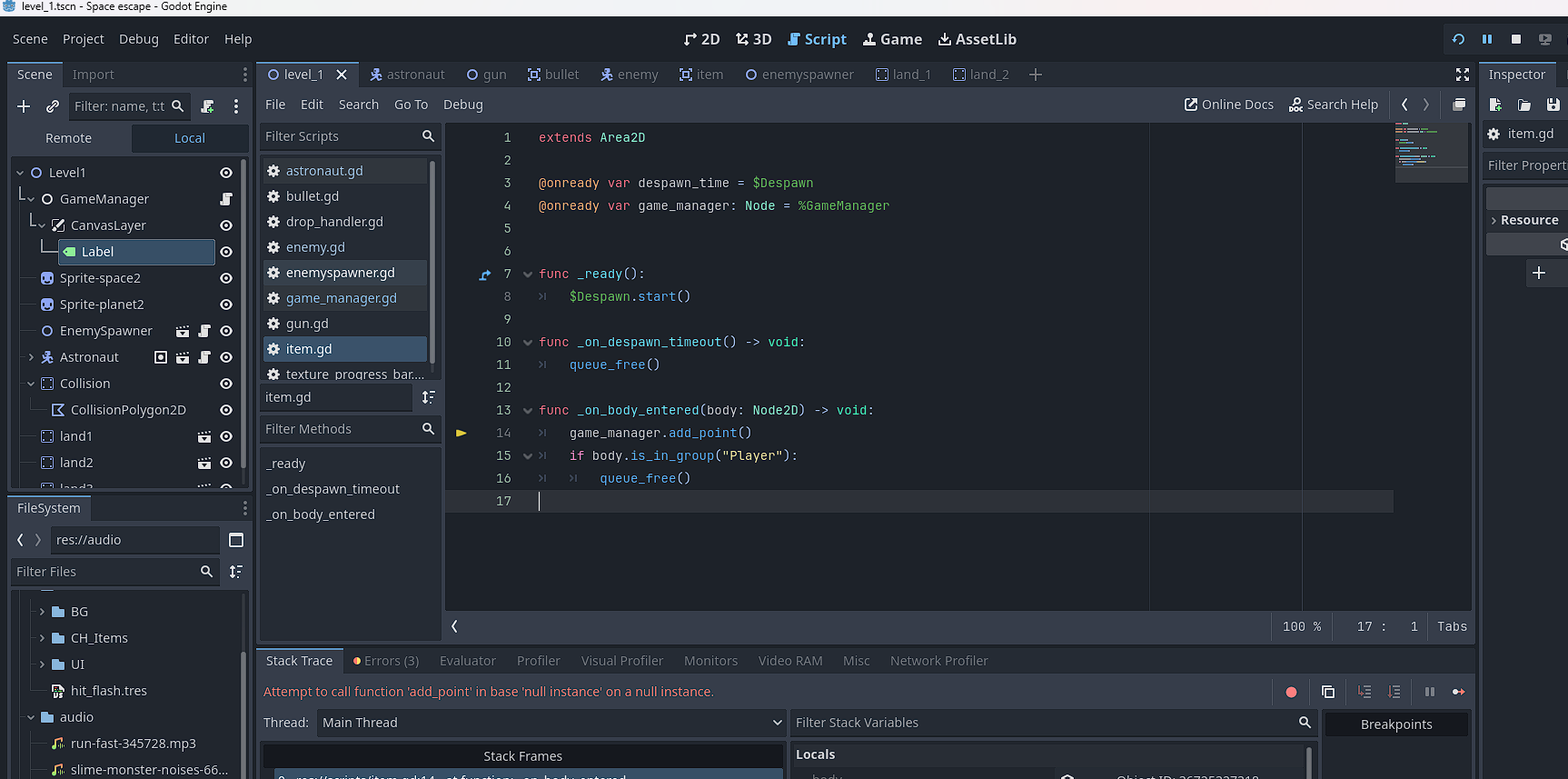Viewport: 1568px width, 779px height.
Task: Switch to 2D workspace
Action: point(702,39)
